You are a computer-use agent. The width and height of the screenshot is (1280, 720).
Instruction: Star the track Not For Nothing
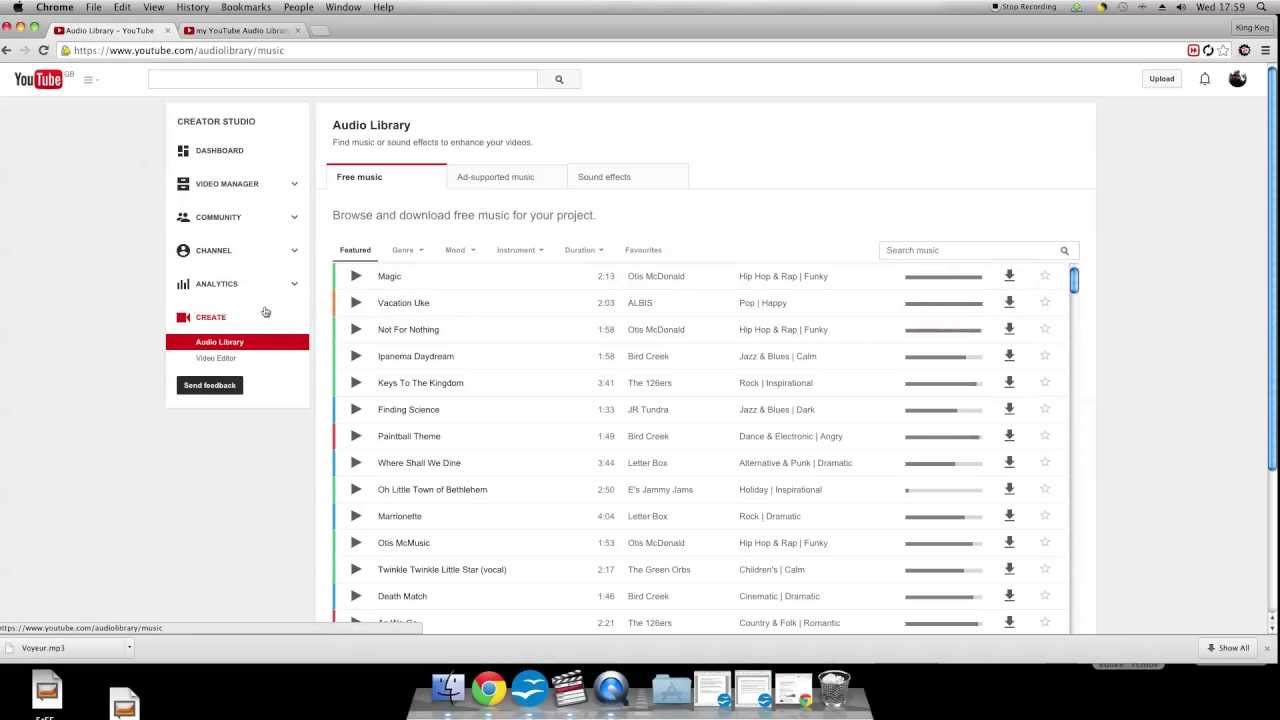click(x=1045, y=329)
